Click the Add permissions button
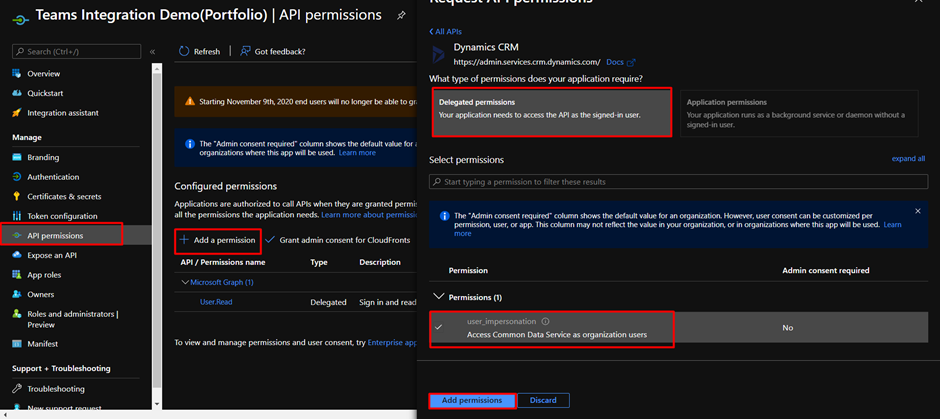 point(472,400)
